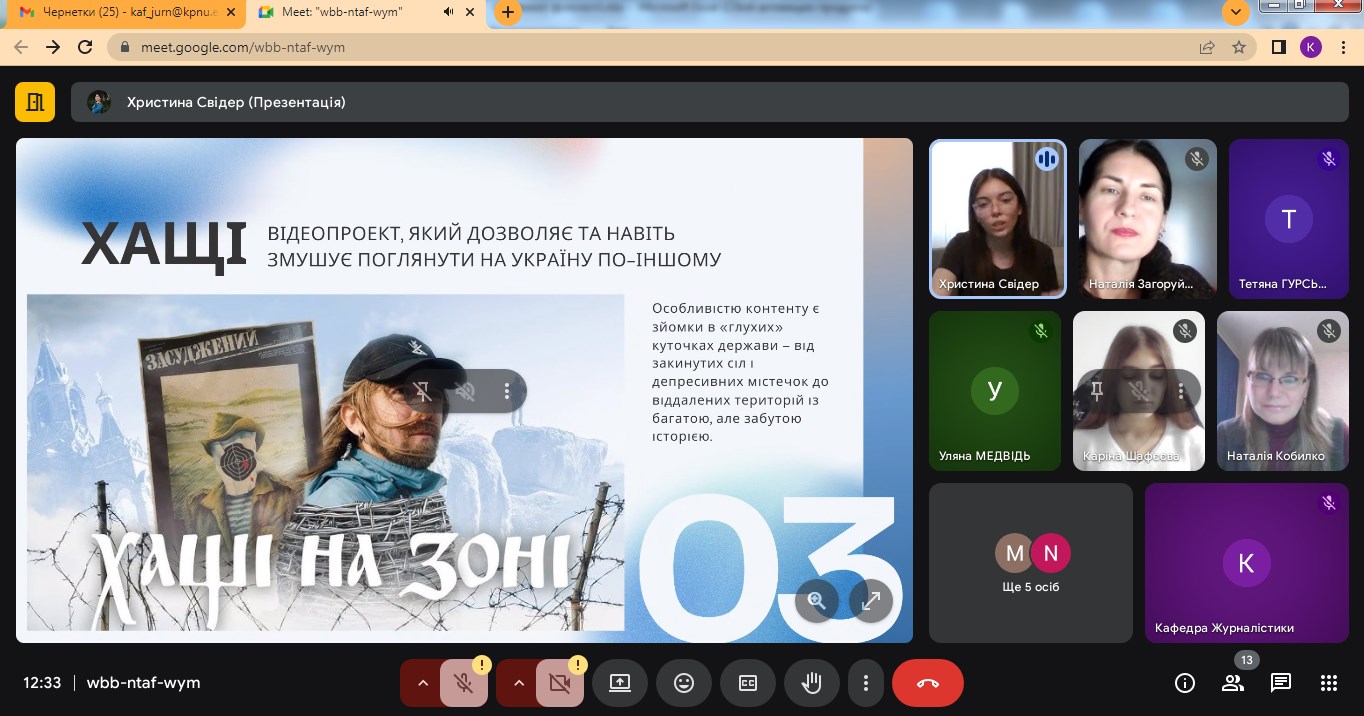Open more options three-dot menu

pyautogui.click(x=866, y=683)
